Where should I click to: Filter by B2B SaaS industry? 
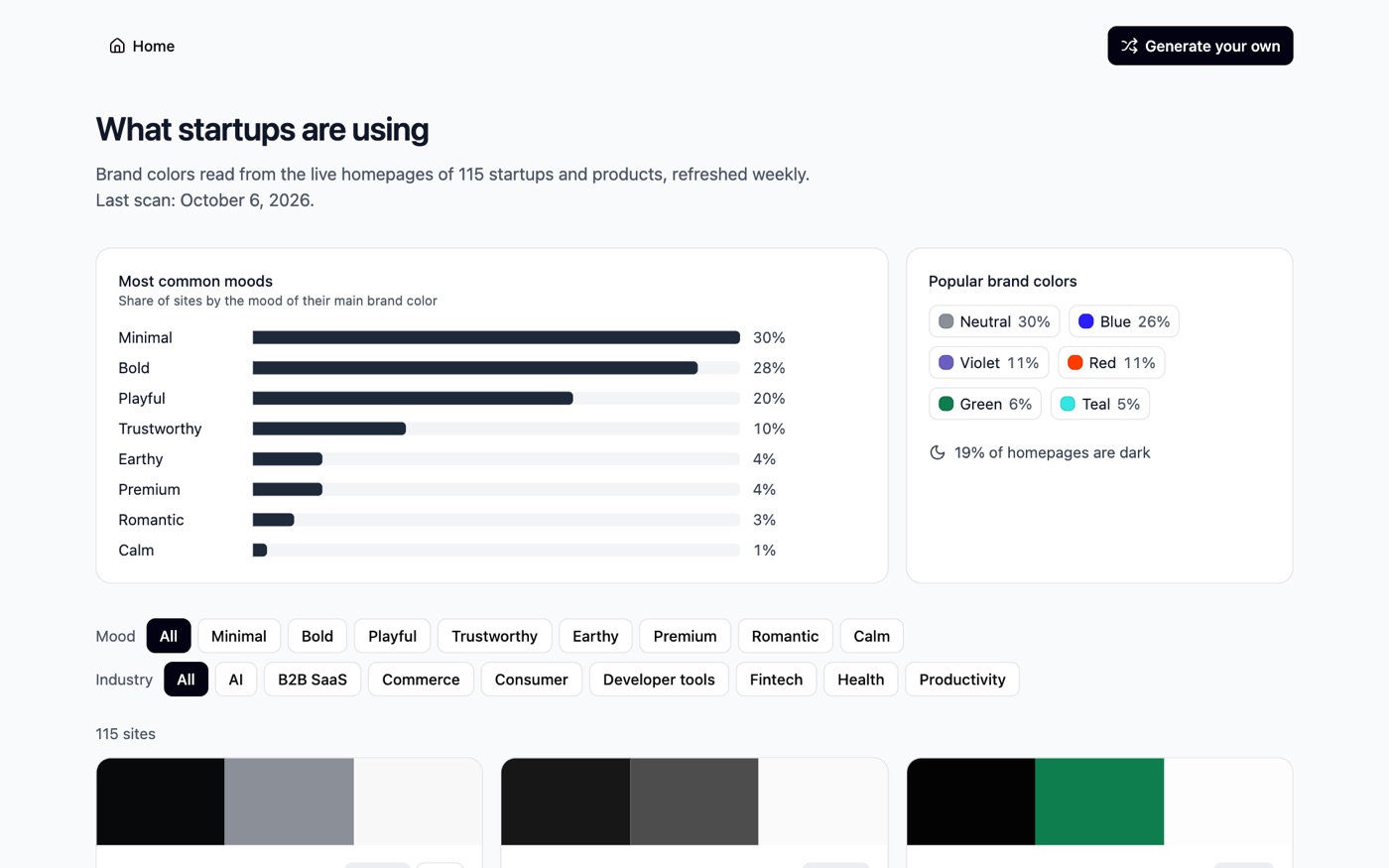[x=313, y=680]
